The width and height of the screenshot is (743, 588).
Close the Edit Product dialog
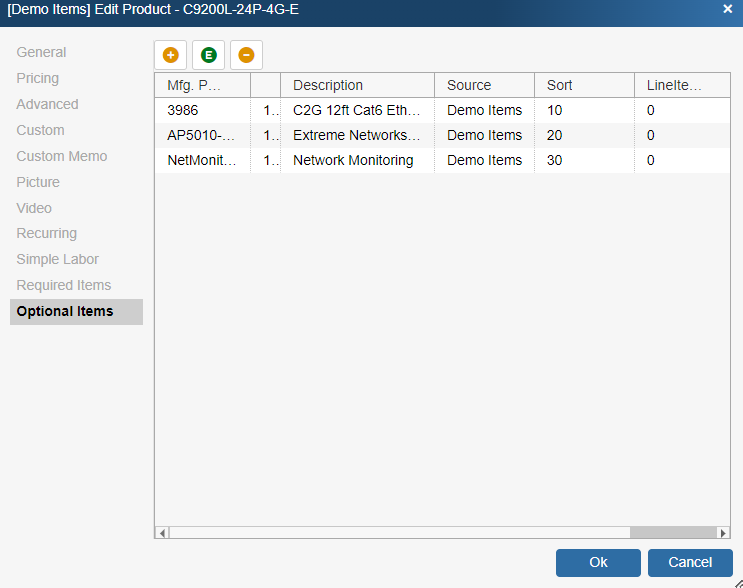point(727,9)
